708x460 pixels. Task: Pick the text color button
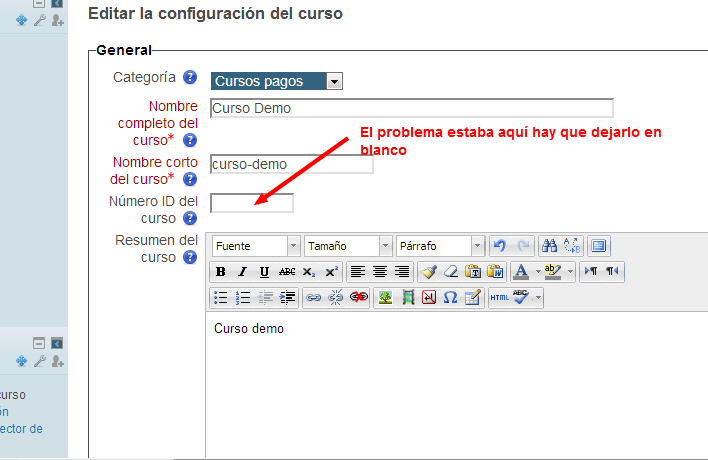(x=520, y=272)
